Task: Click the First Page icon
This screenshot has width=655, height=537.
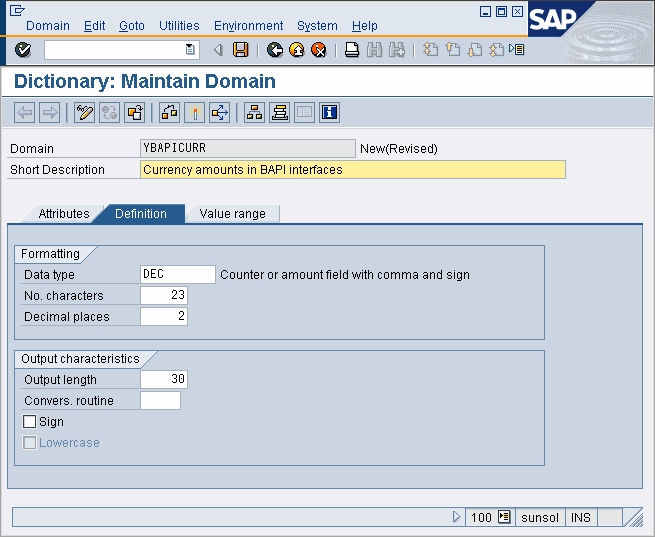Action: pos(430,50)
